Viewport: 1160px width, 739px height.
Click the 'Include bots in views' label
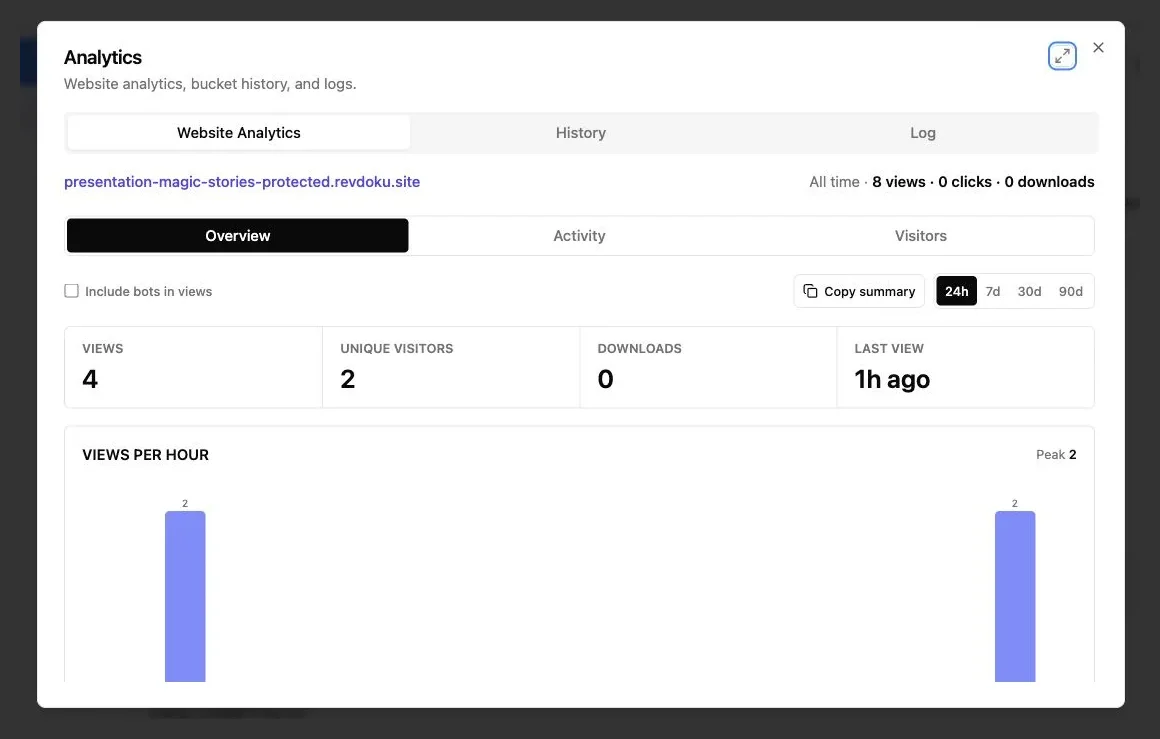pos(149,291)
